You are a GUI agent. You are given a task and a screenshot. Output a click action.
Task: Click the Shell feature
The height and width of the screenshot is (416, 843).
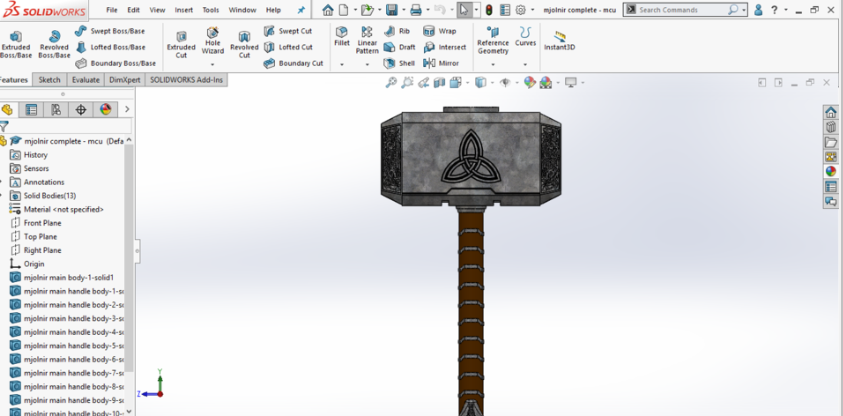point(399,63)
